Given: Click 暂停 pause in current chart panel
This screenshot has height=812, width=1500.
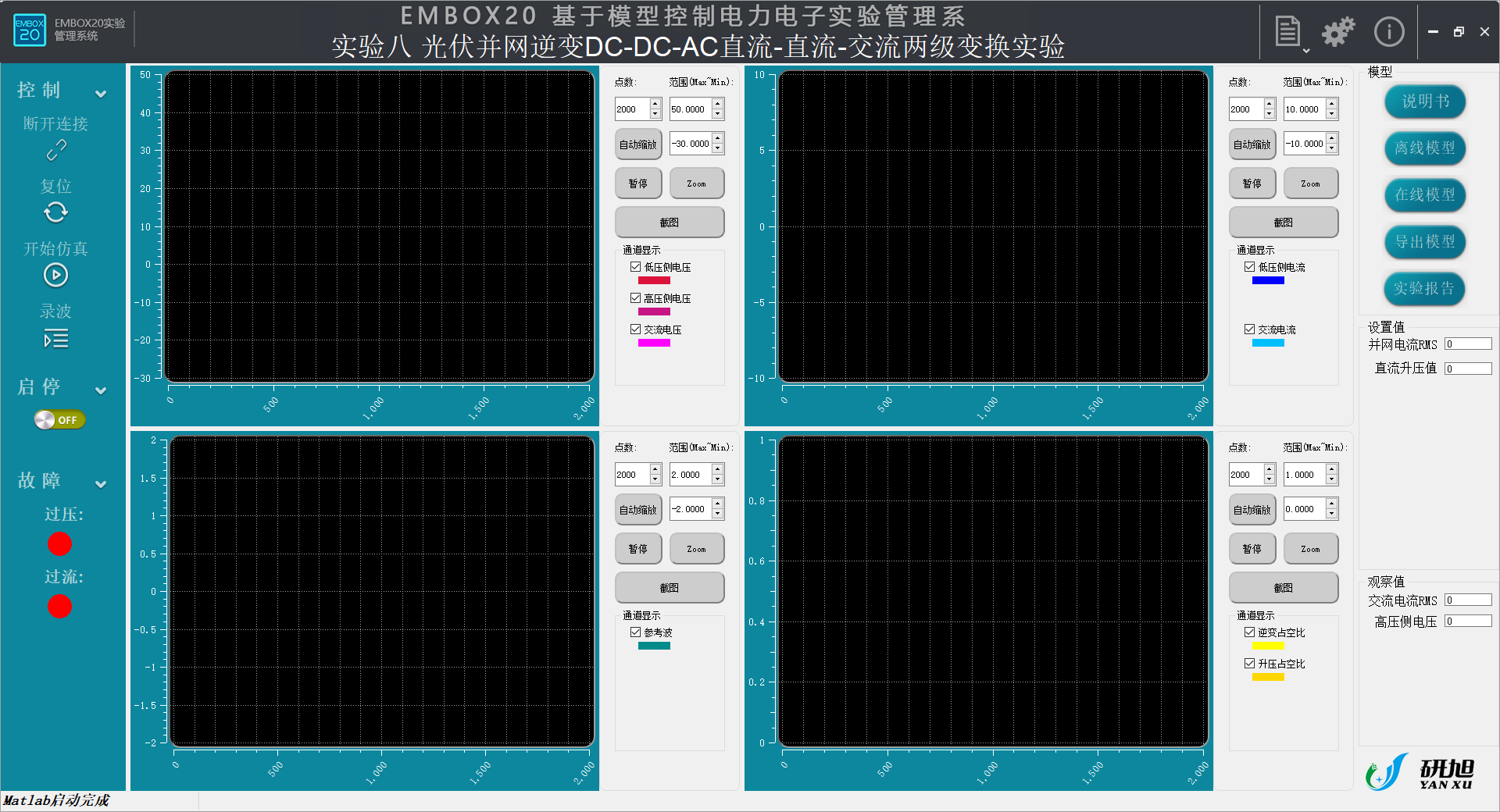Looking at the screenshot, I should (x=1252, y=183).
